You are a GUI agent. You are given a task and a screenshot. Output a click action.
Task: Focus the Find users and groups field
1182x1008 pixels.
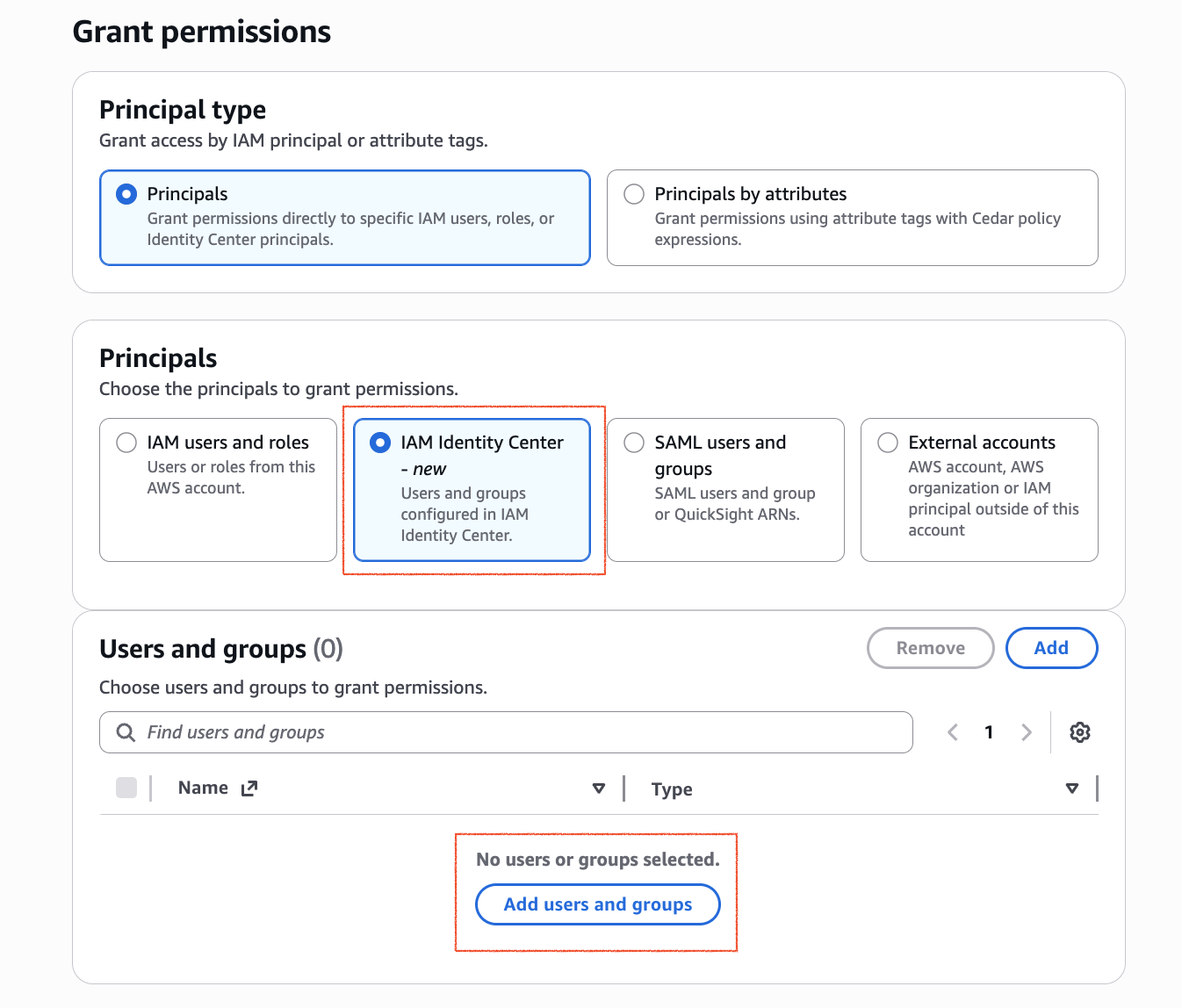point(506,732)
